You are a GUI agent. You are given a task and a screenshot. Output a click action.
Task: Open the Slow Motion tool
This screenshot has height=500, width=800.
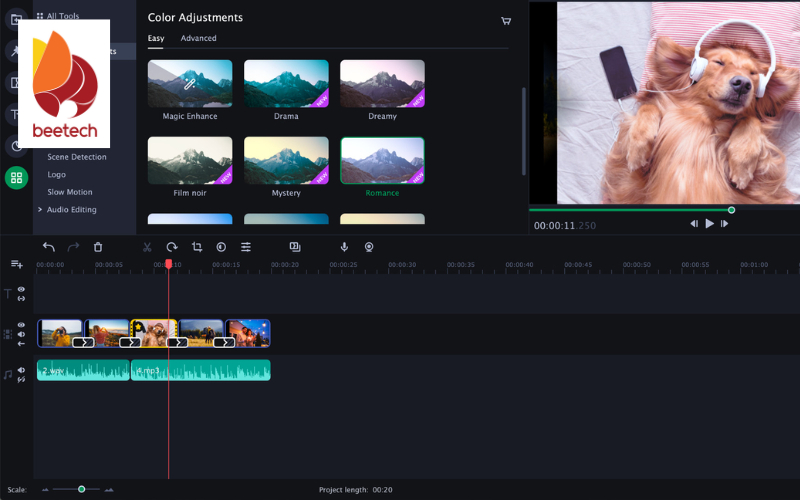tap(70, 192)
